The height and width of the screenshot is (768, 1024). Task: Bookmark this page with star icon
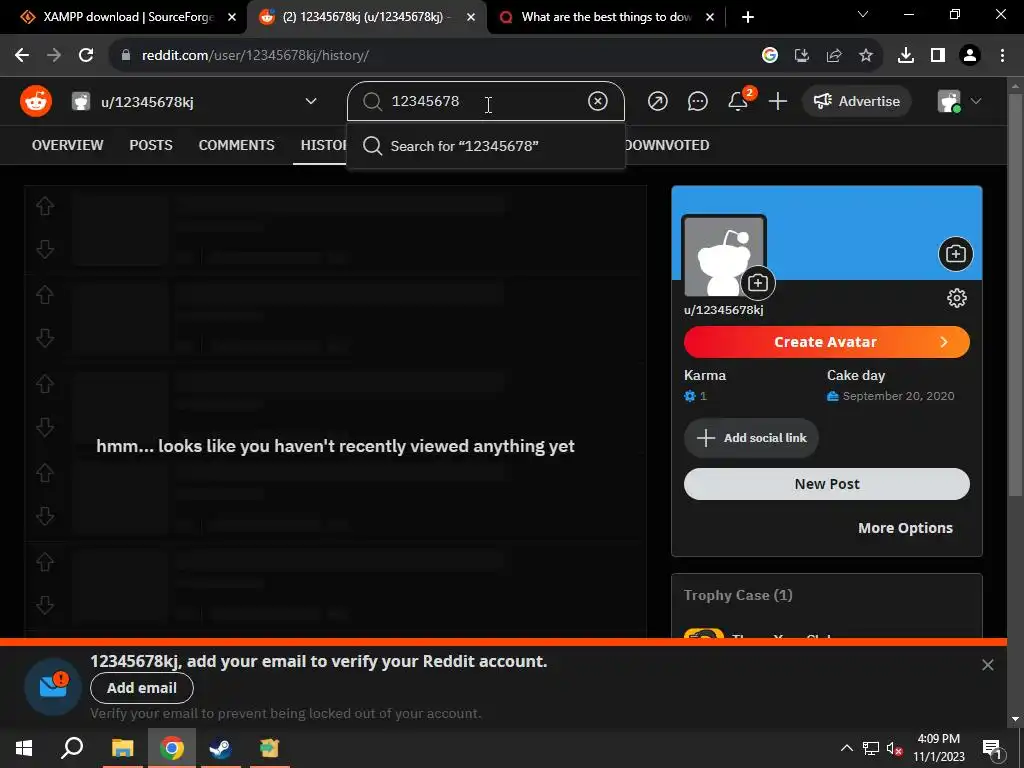[x=866, y=56]
